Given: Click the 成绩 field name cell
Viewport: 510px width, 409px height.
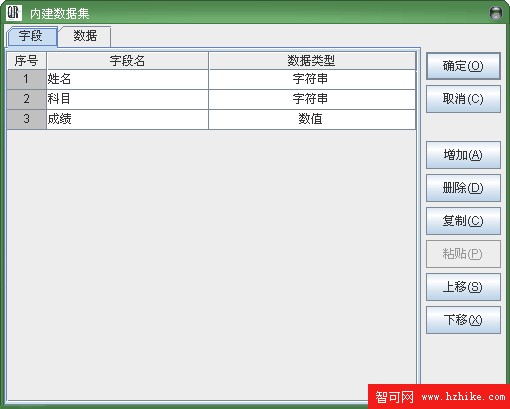Looking at the screenshot, I should pyautogui.click(x=127, y=119).
